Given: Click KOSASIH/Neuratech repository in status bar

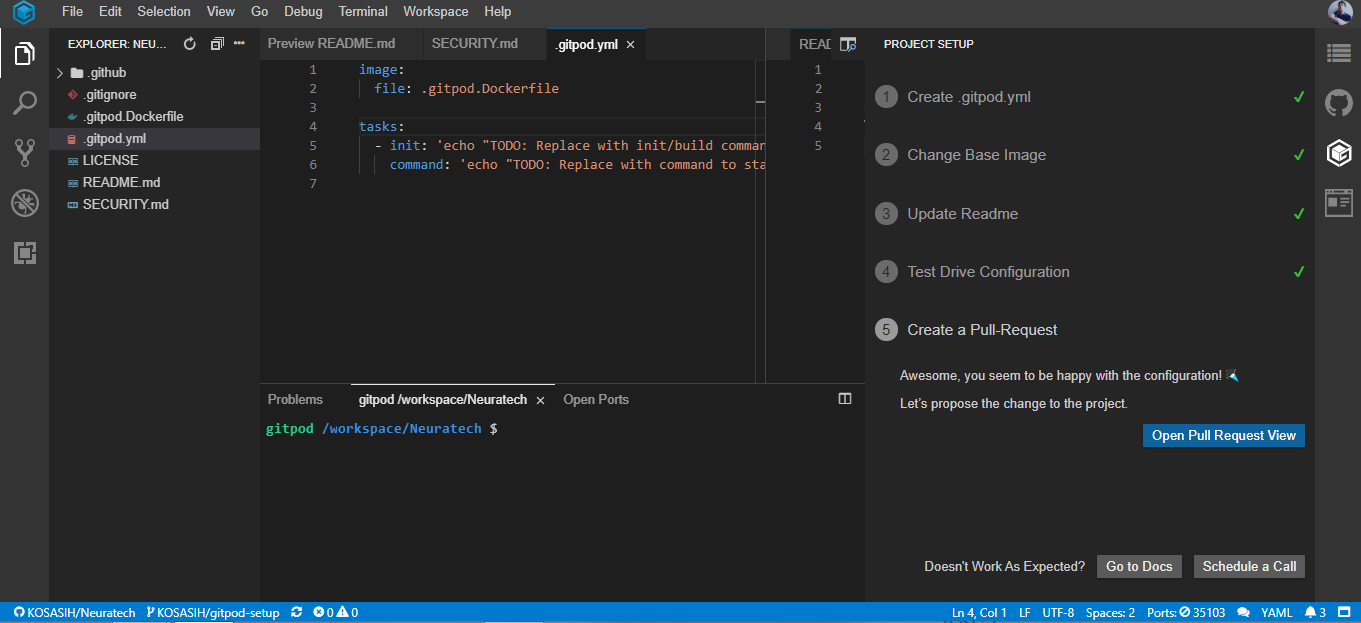Looking at the screenshot, I should (75, 612).
